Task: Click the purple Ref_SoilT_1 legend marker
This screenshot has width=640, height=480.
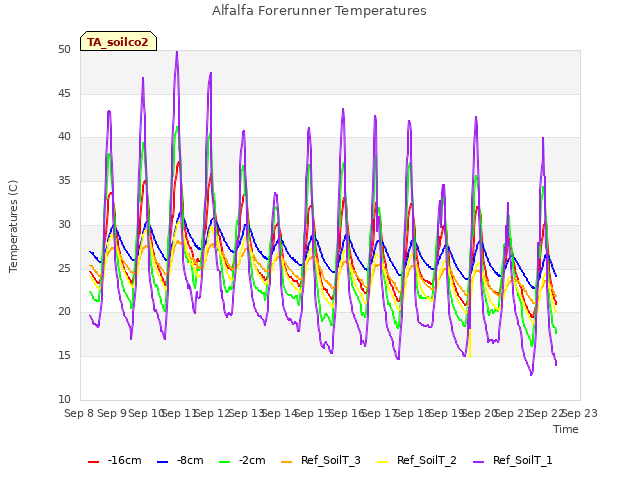Action: 478,462
